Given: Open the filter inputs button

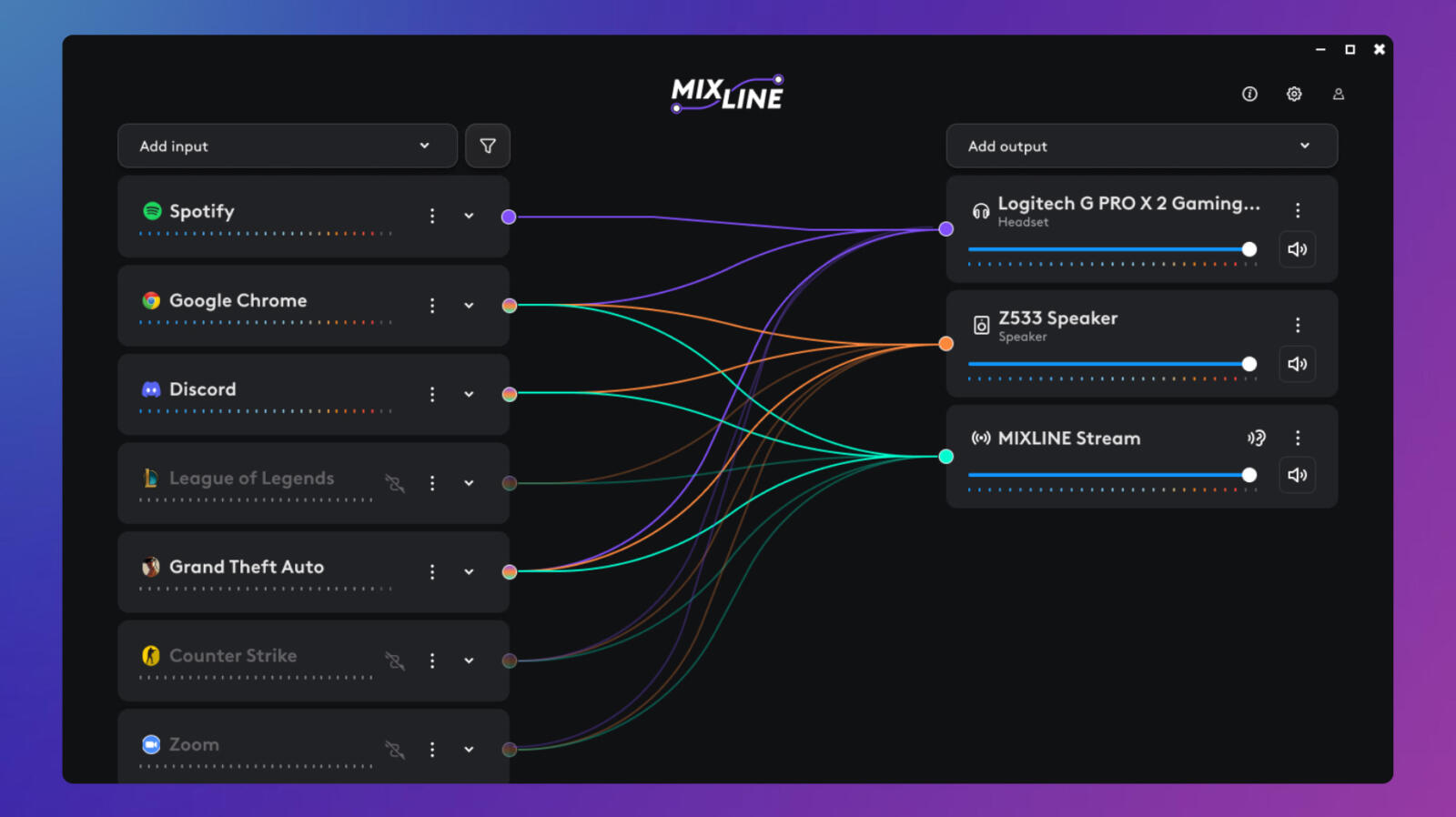Looking at the screenshot, I should [x=488, y=146].
